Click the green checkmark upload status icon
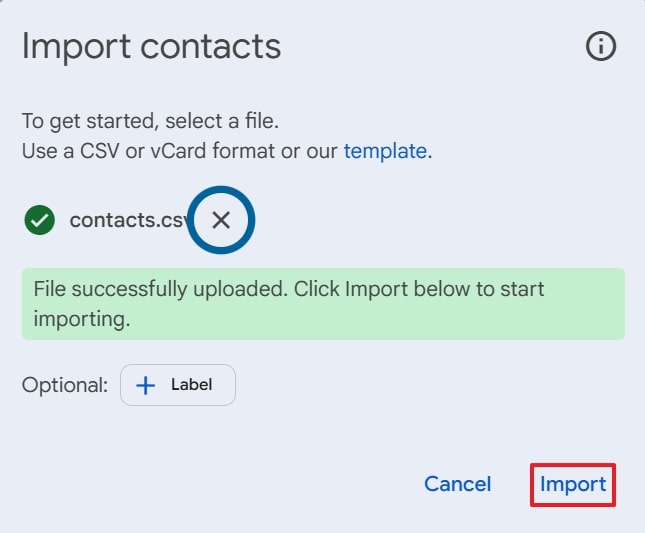This screenshot has width=645, height=533. [39, 220]
